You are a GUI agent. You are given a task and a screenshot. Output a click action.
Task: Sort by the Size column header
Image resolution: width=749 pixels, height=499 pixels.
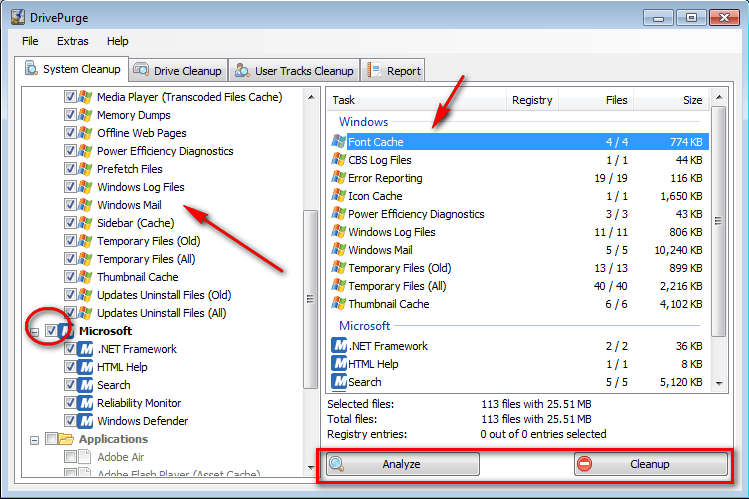tap(671, 100)
